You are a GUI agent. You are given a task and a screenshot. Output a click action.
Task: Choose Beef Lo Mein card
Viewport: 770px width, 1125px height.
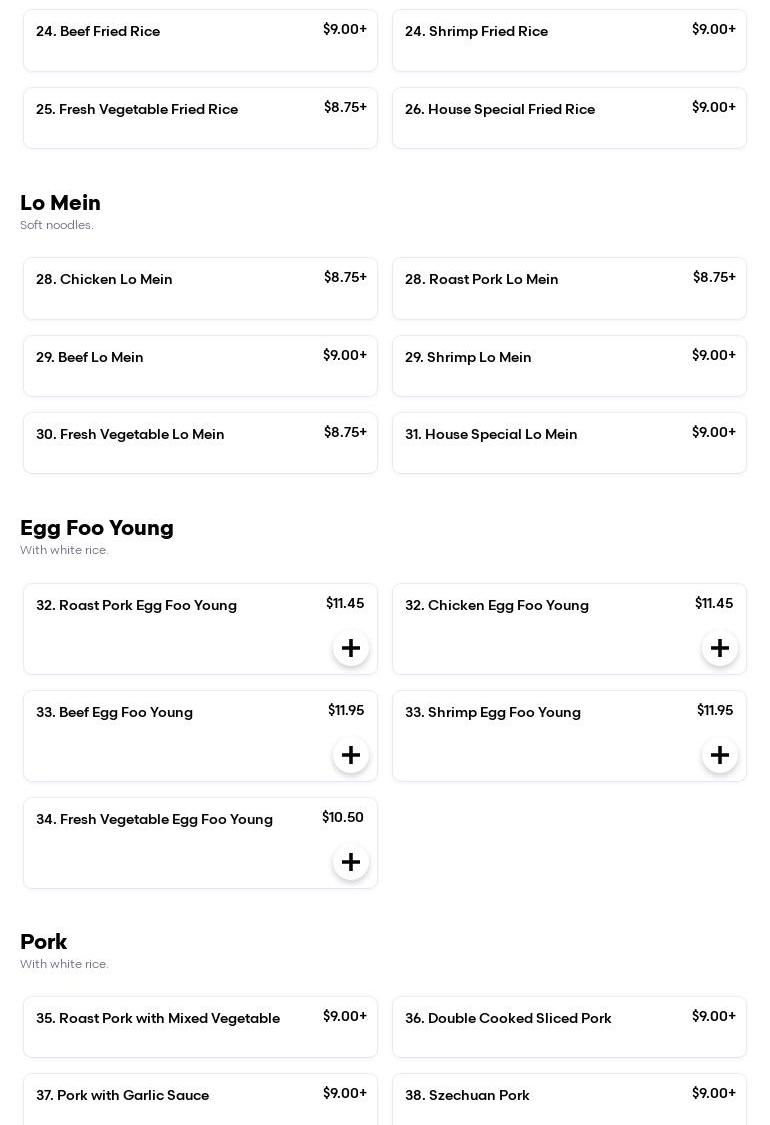(200, 366)
